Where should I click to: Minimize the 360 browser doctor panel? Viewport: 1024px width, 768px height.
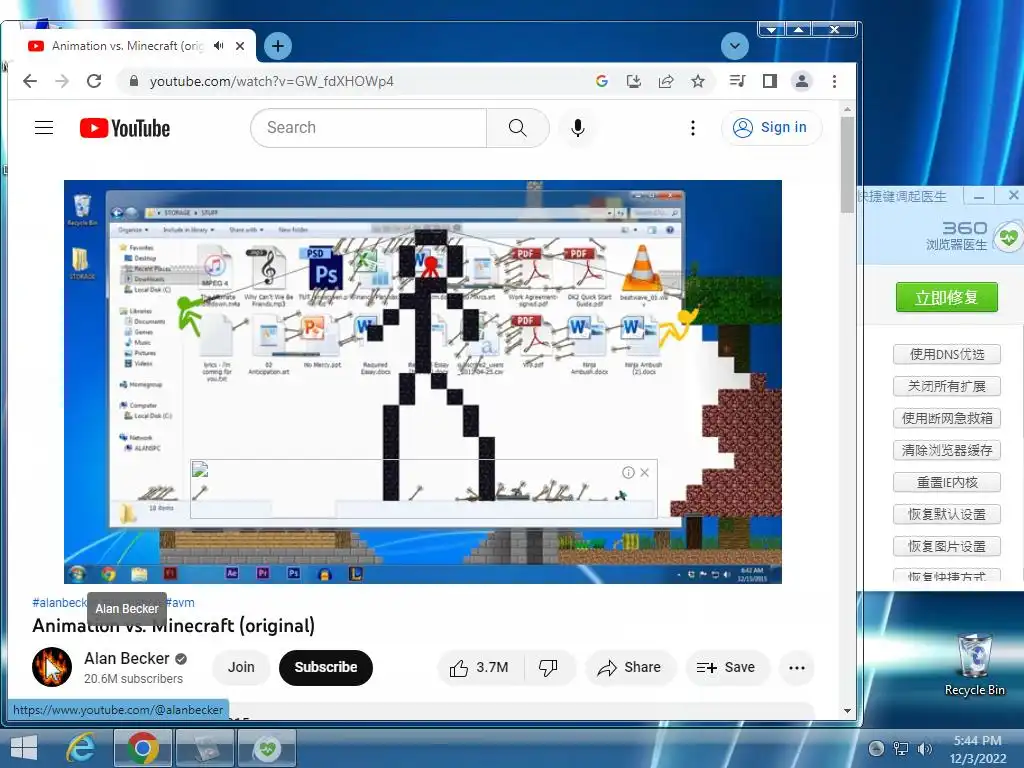click(978, 196)
